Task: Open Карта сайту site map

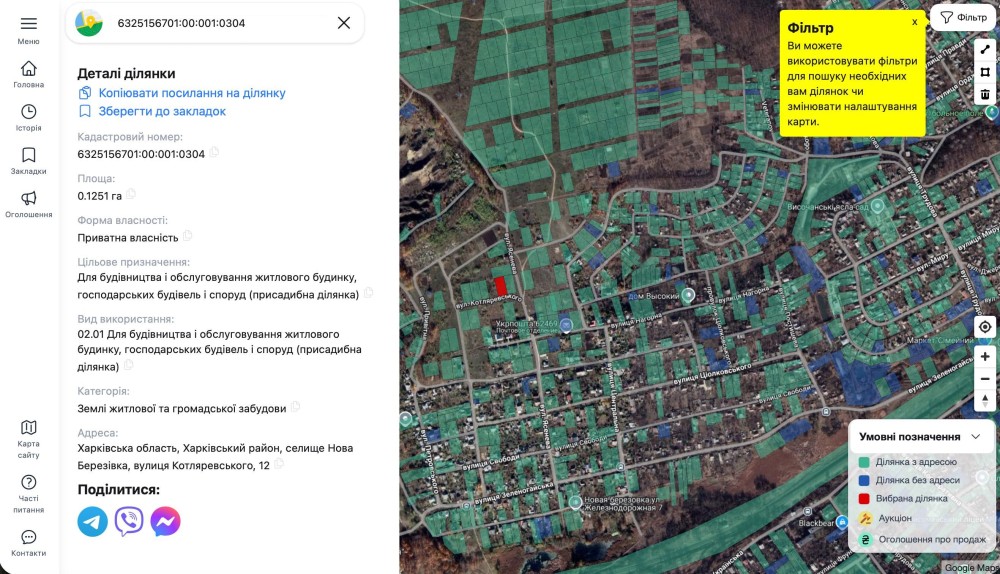Action: (28, 439)
